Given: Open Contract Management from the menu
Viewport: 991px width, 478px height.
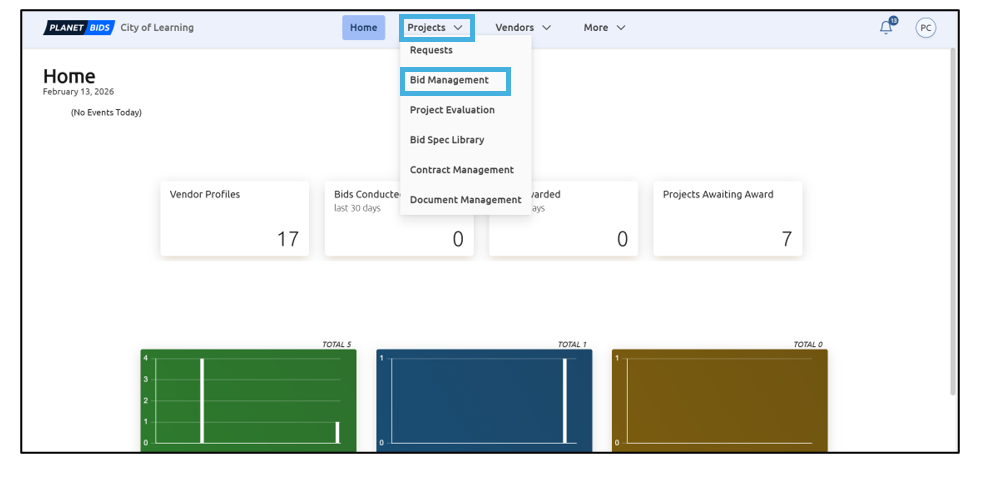Looking at the screenshot, I should (x=461, y=170).
